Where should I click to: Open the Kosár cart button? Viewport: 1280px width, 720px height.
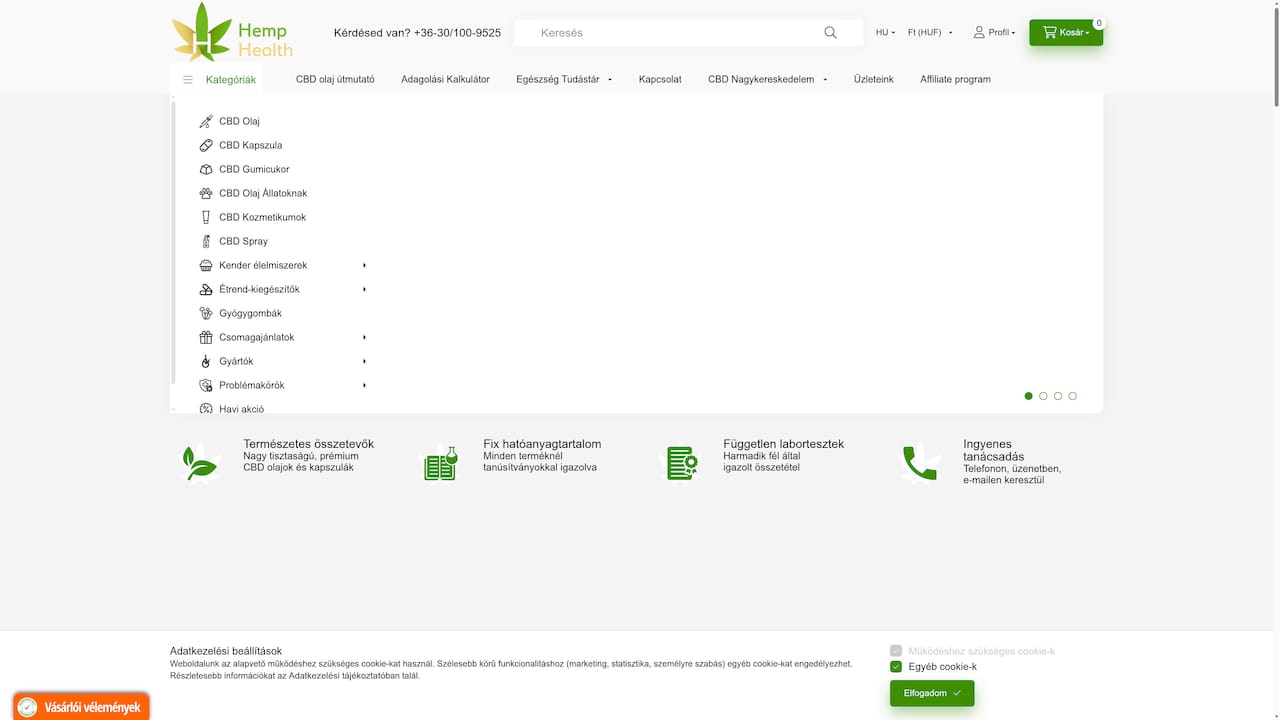pyautogui.click(x=1065, y=33)
